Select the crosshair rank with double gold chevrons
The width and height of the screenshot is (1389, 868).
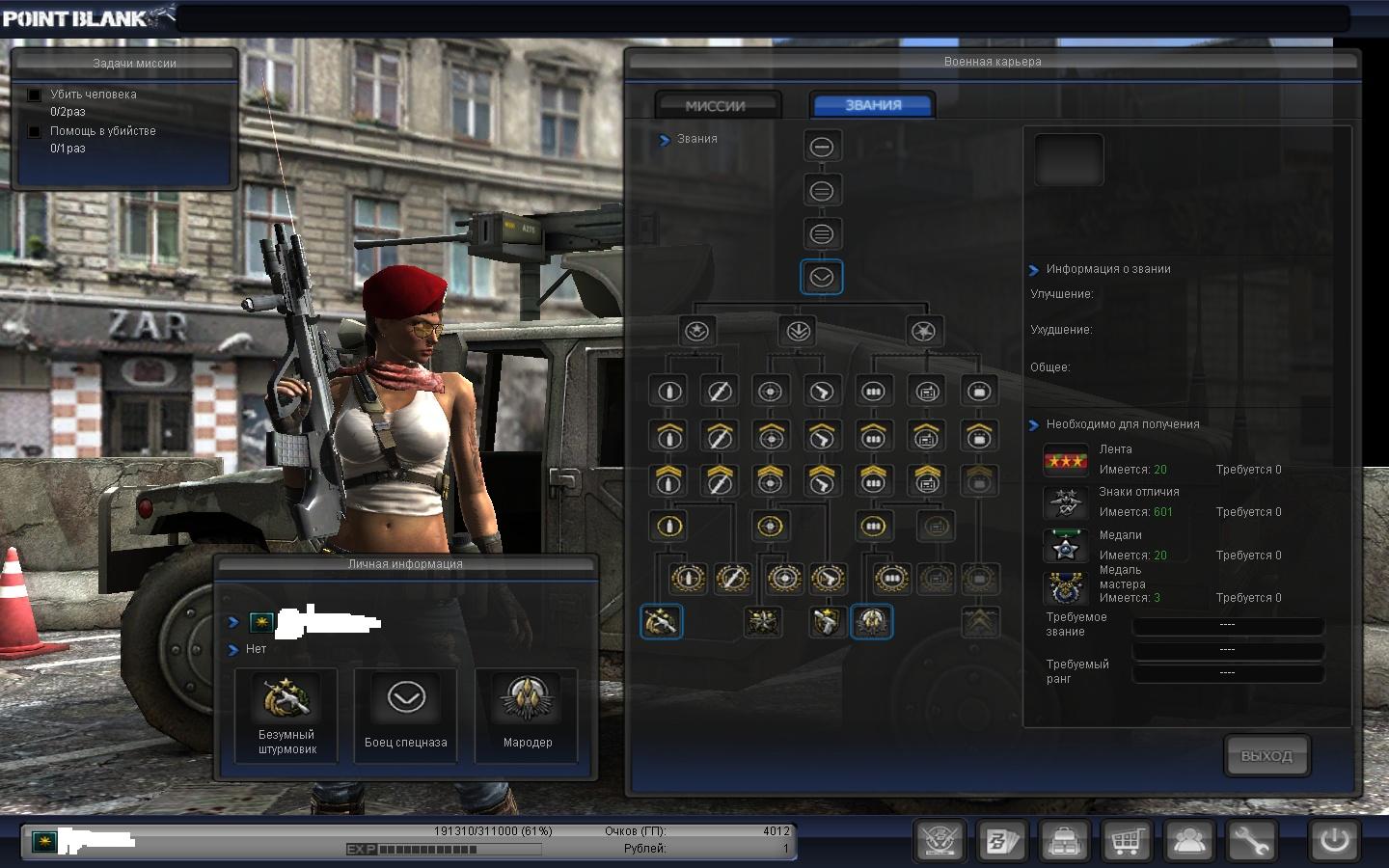pyautogui.click(x=770, y=479)
